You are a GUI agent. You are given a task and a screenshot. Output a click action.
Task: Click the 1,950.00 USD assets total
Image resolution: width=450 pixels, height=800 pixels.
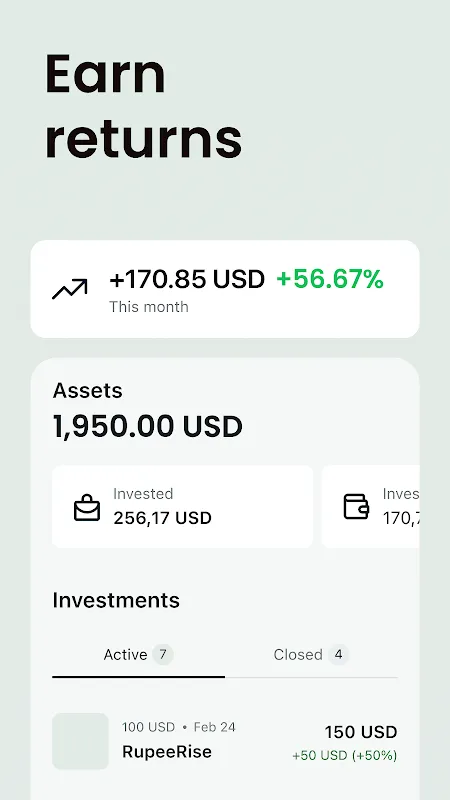(x=147, y=427)
